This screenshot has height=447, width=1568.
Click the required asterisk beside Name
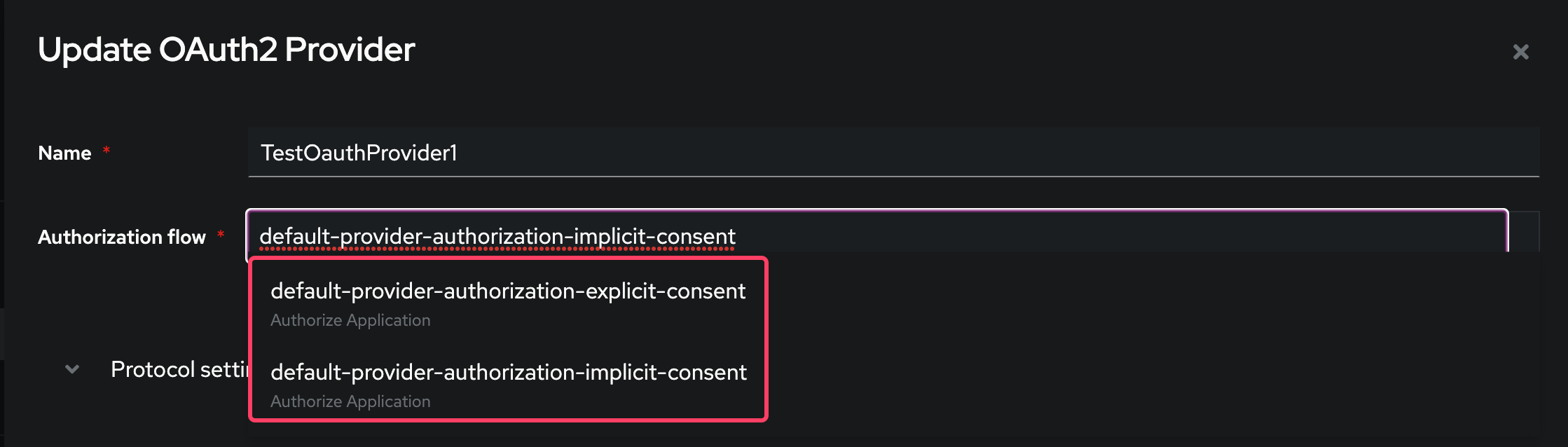[x=106, y=149]
